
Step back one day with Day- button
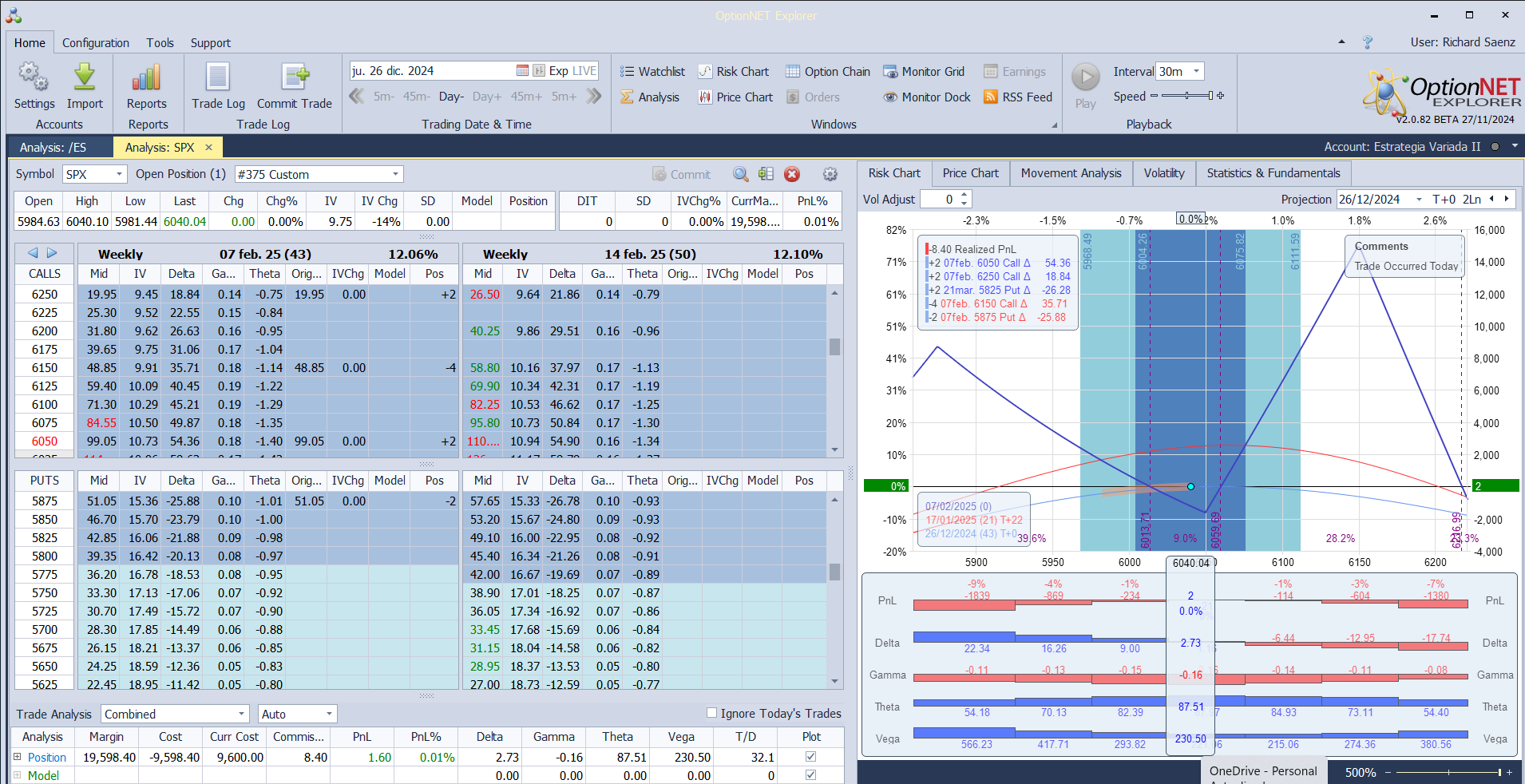click(x=451, y=97)
